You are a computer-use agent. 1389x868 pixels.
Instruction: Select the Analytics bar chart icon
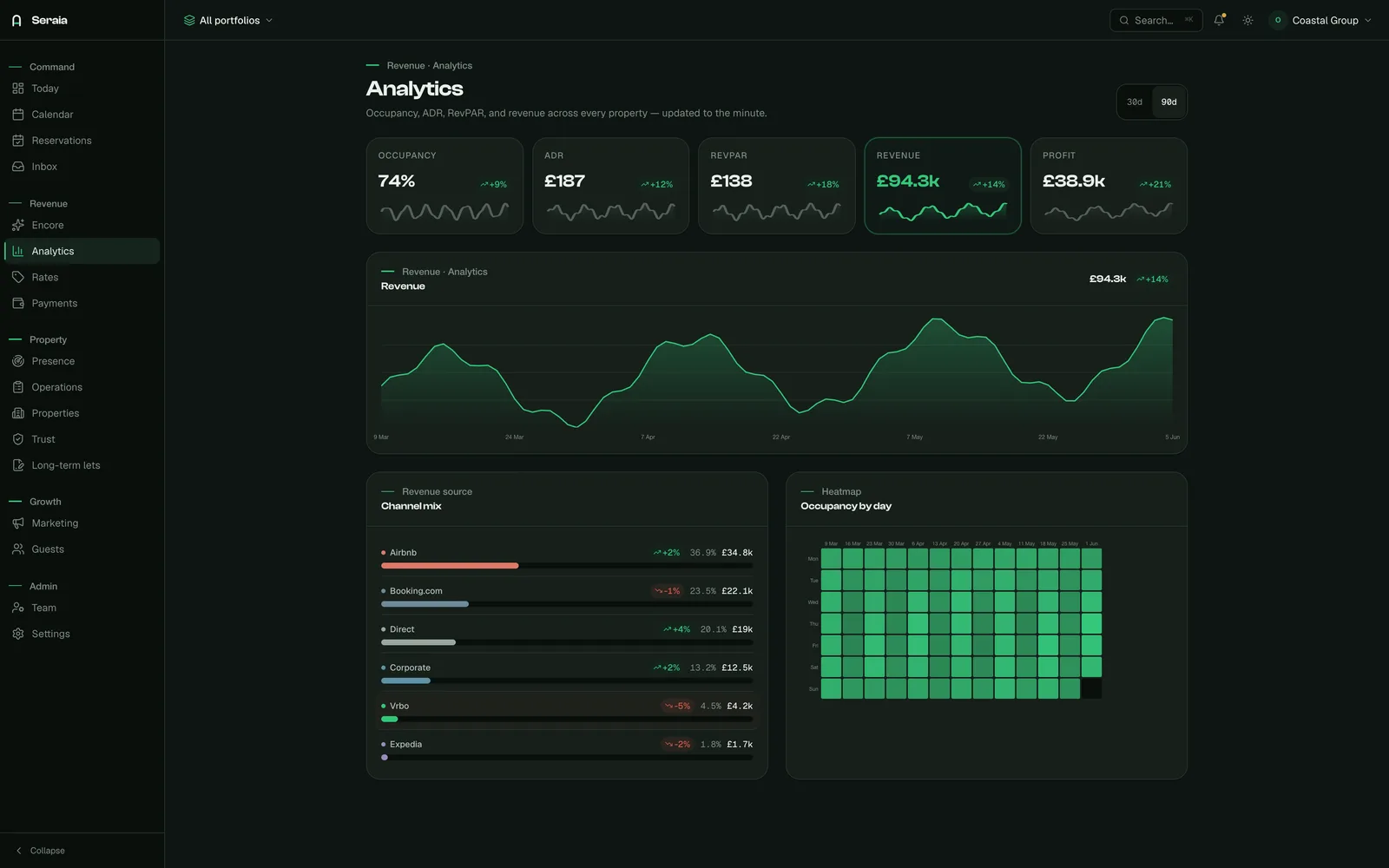click(18, 251)
